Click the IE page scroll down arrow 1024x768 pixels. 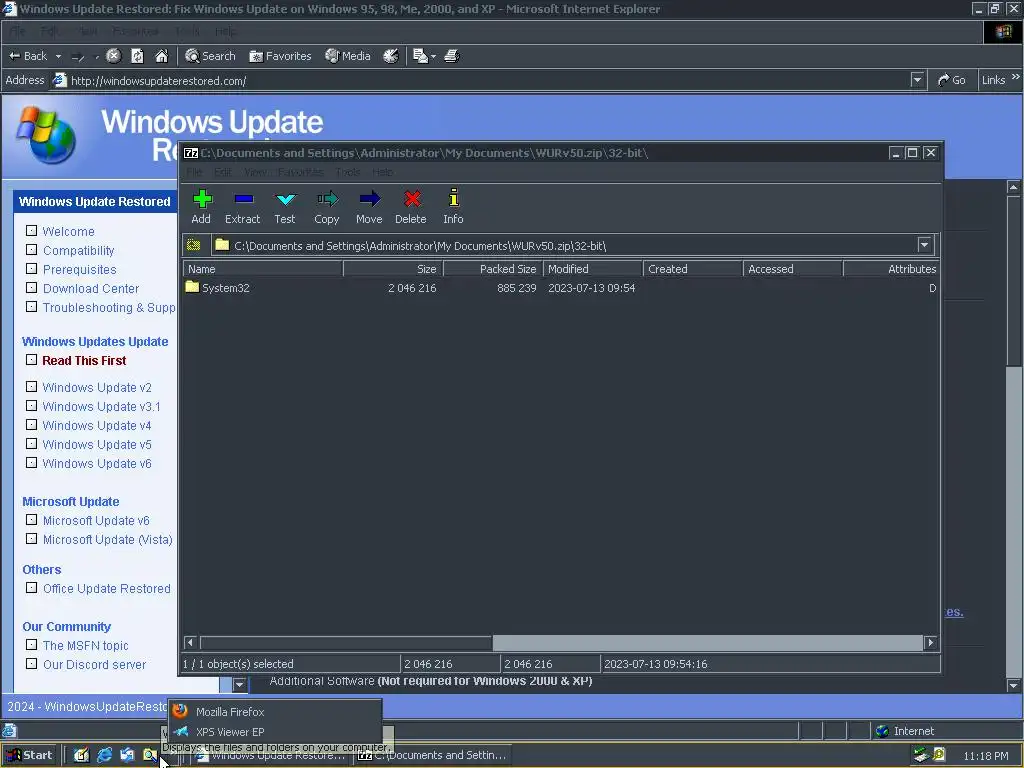(x=1013, y=686)
